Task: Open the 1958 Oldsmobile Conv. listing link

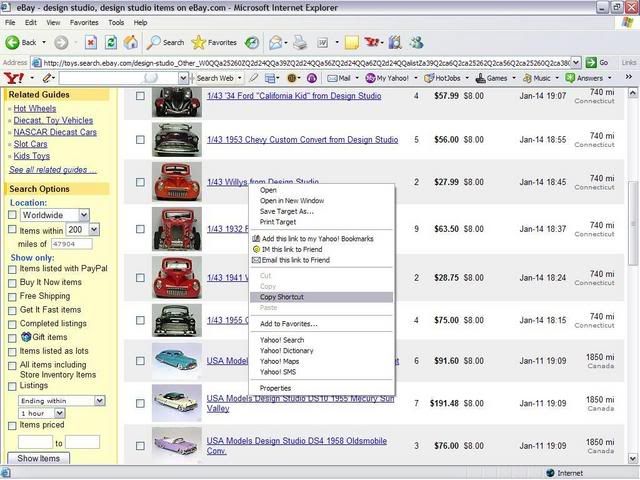Action: coord(296,446)
